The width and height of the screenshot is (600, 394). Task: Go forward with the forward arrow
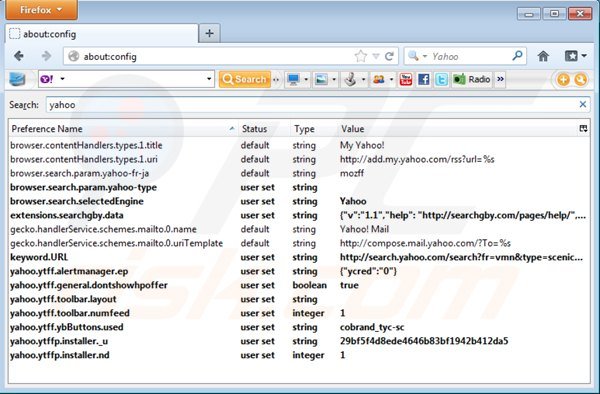(46, 56)
